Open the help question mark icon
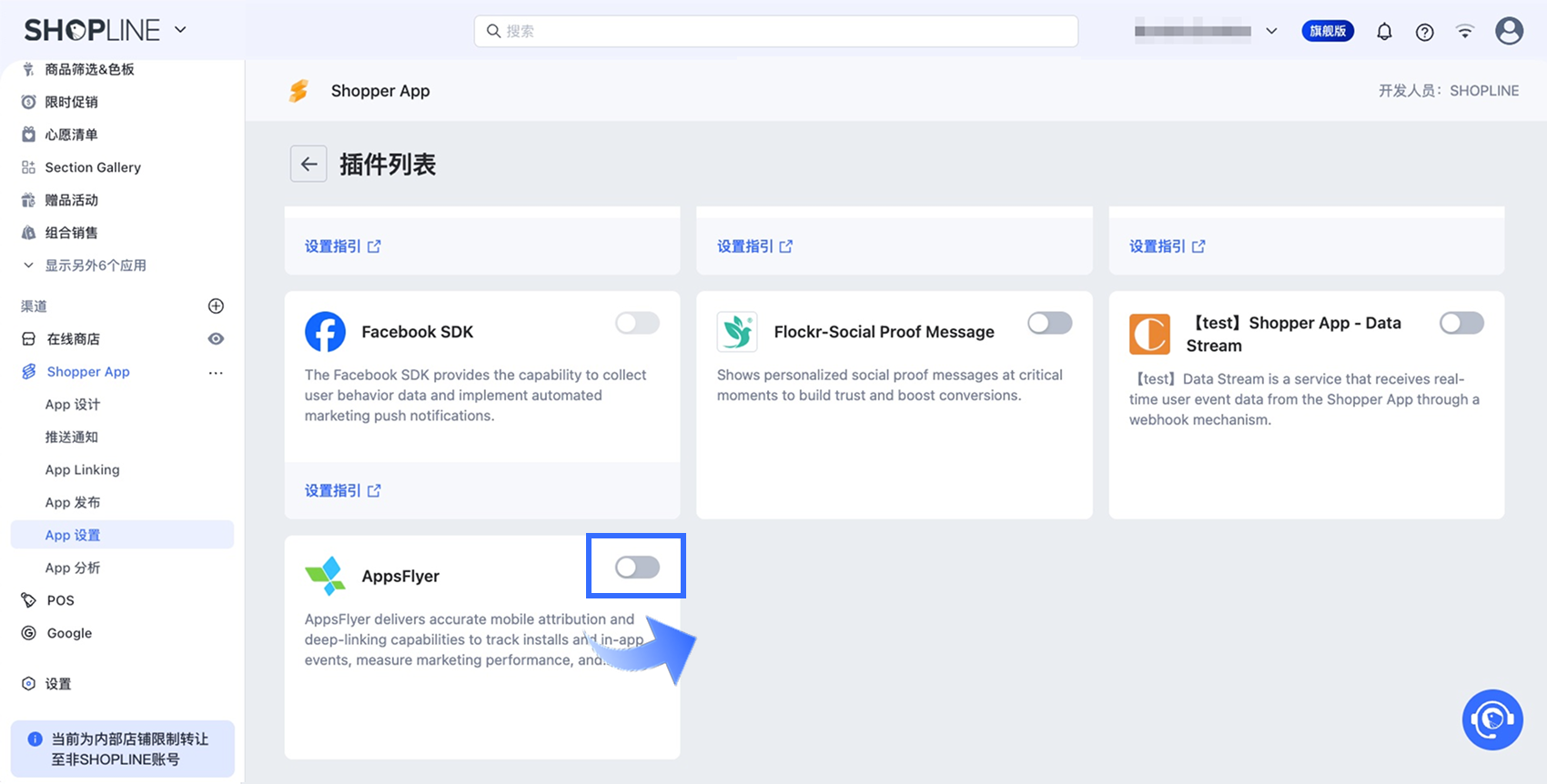This screenshot has width=1547, height=784. tap(1425, 32)
